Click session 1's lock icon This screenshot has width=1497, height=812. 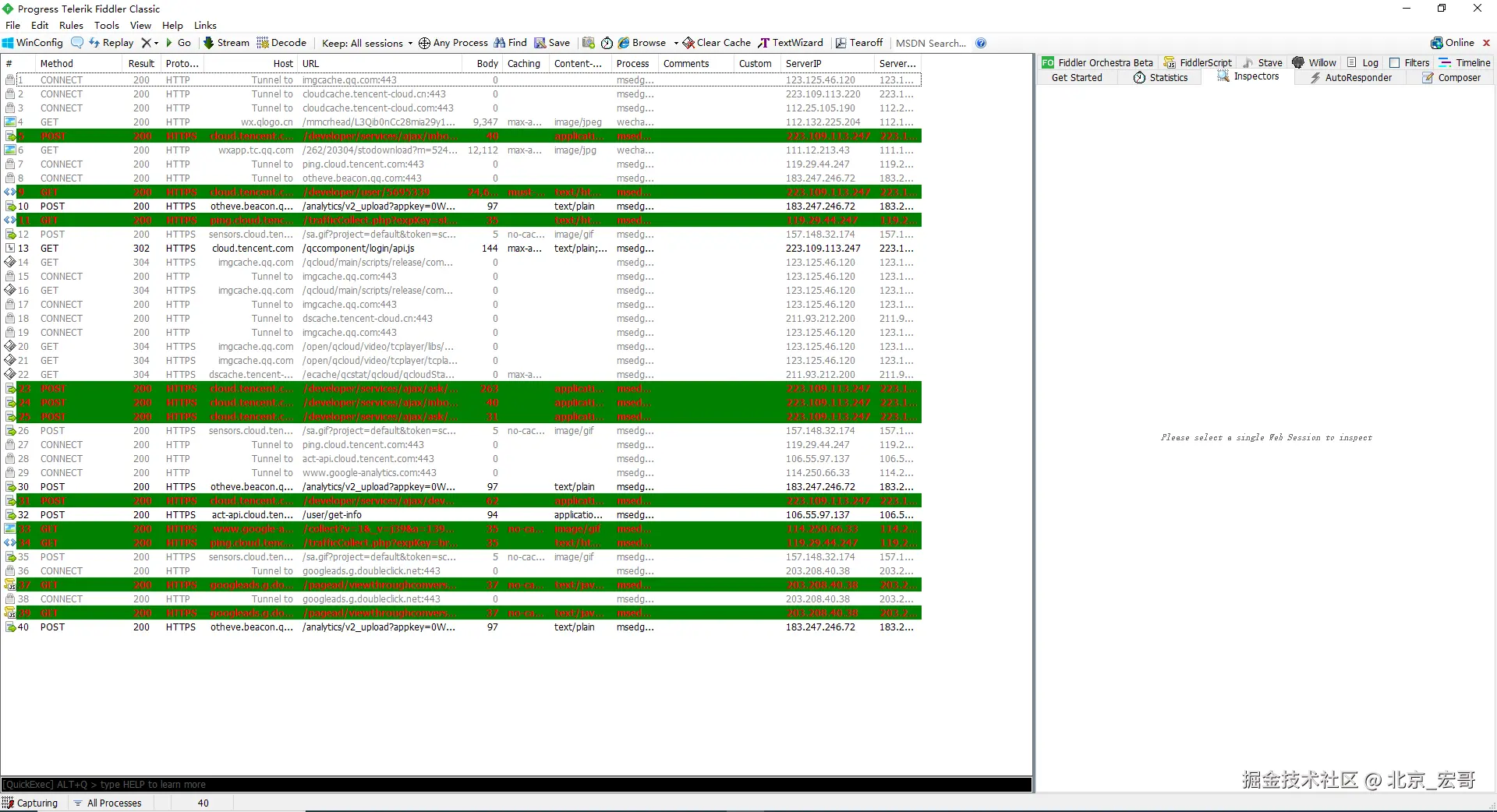coord(10,80)
